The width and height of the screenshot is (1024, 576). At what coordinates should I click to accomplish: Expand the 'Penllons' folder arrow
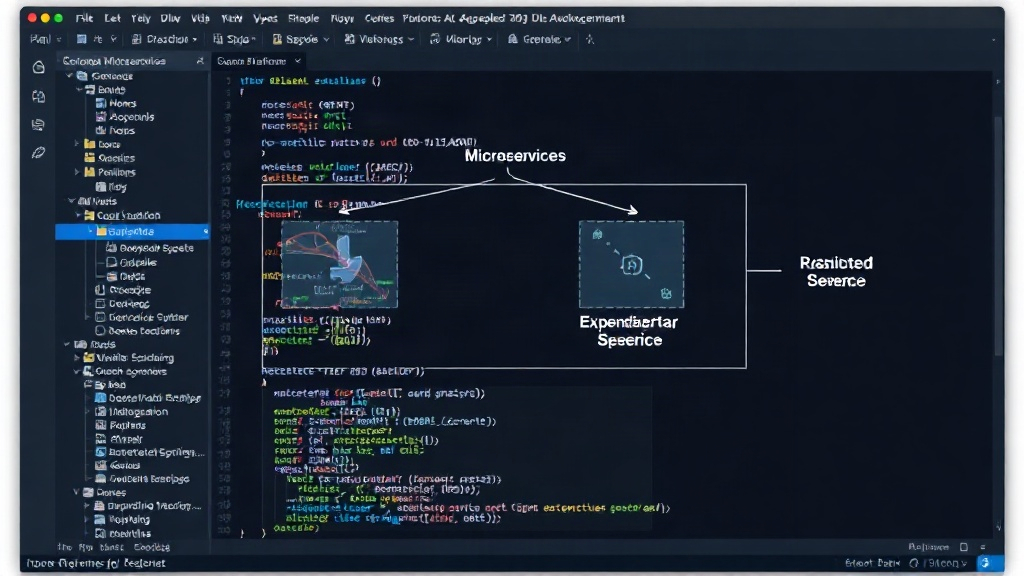point(77,172)
